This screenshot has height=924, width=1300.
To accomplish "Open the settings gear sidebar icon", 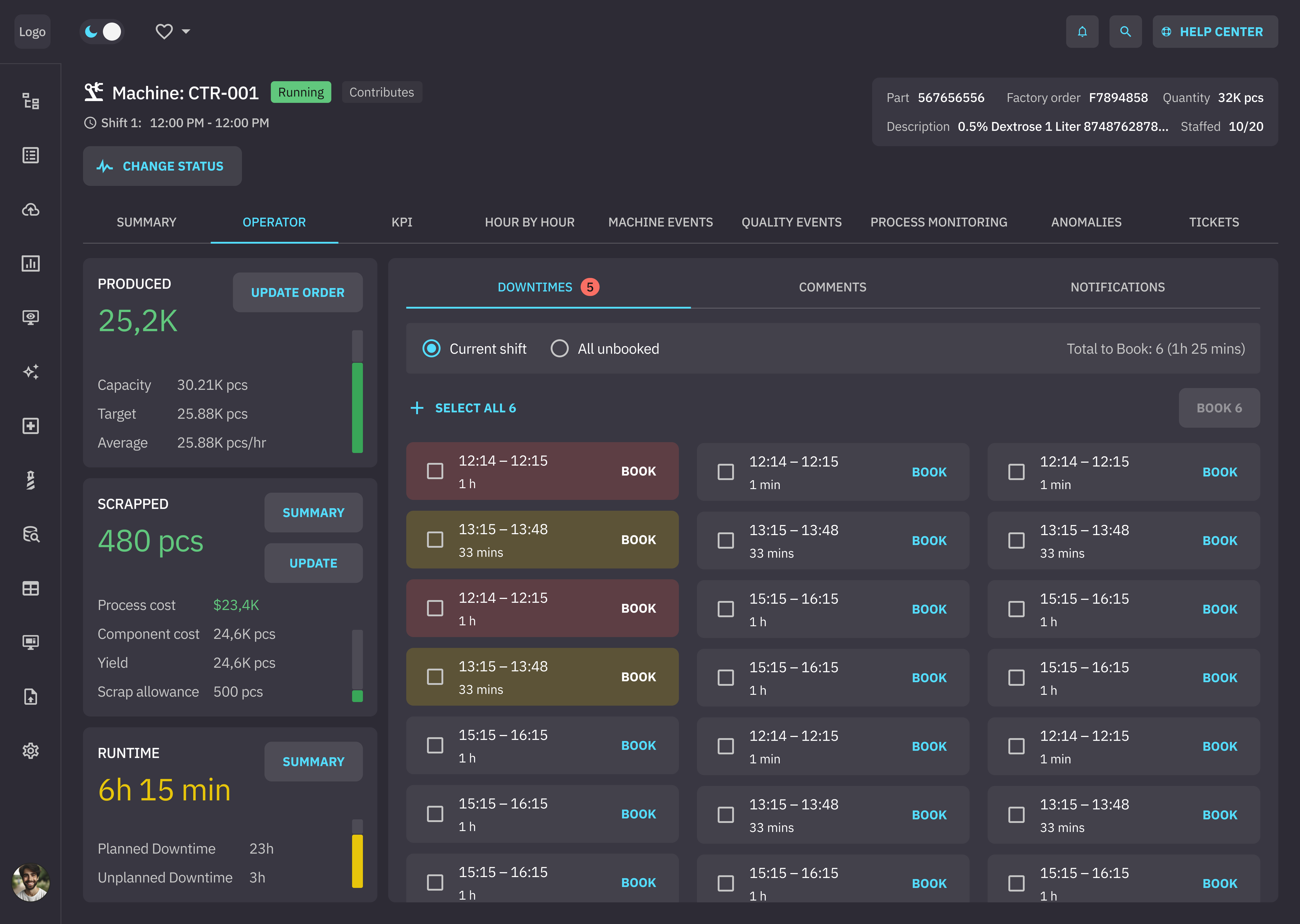I will [31, 751].
